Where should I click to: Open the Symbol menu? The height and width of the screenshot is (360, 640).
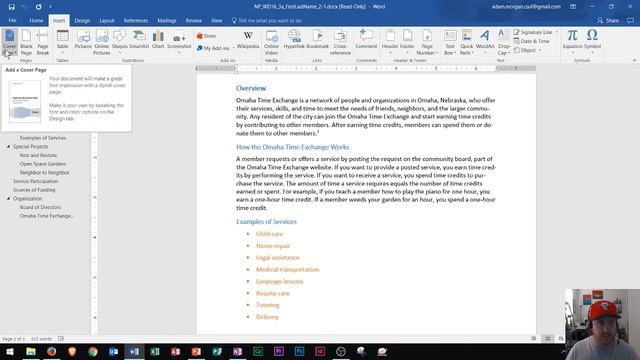pyautogui.click(x=592, y=42)
